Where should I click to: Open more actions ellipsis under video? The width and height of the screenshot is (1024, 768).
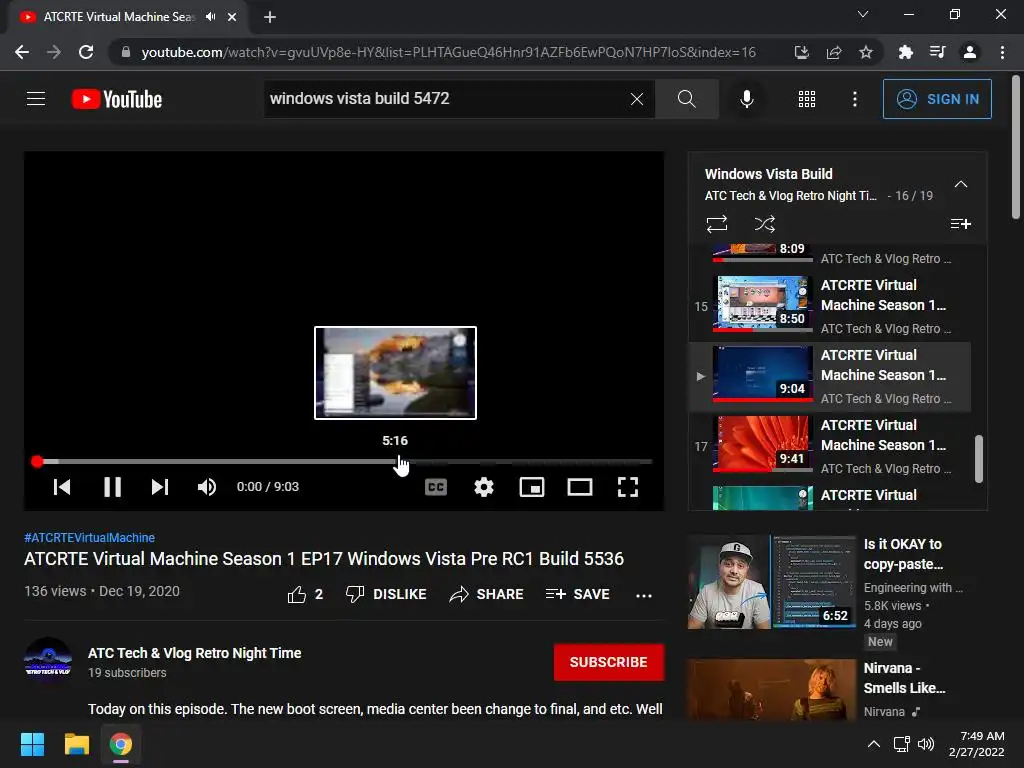point(644,595)
